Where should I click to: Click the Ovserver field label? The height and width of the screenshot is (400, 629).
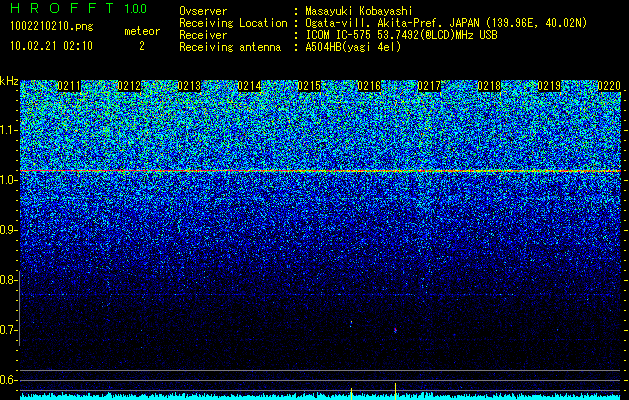203,11
